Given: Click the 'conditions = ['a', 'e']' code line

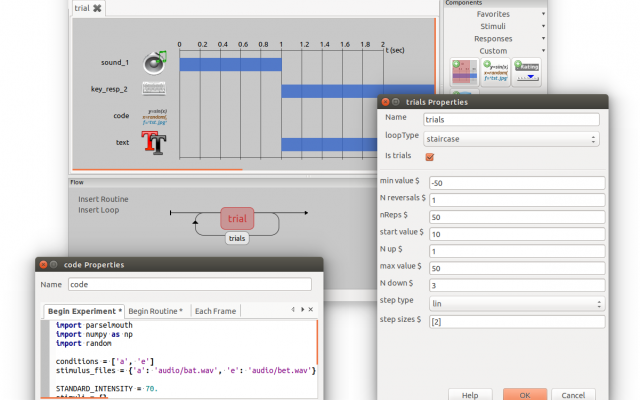Looking at the screenshot, I should click(x=105, y=361).
